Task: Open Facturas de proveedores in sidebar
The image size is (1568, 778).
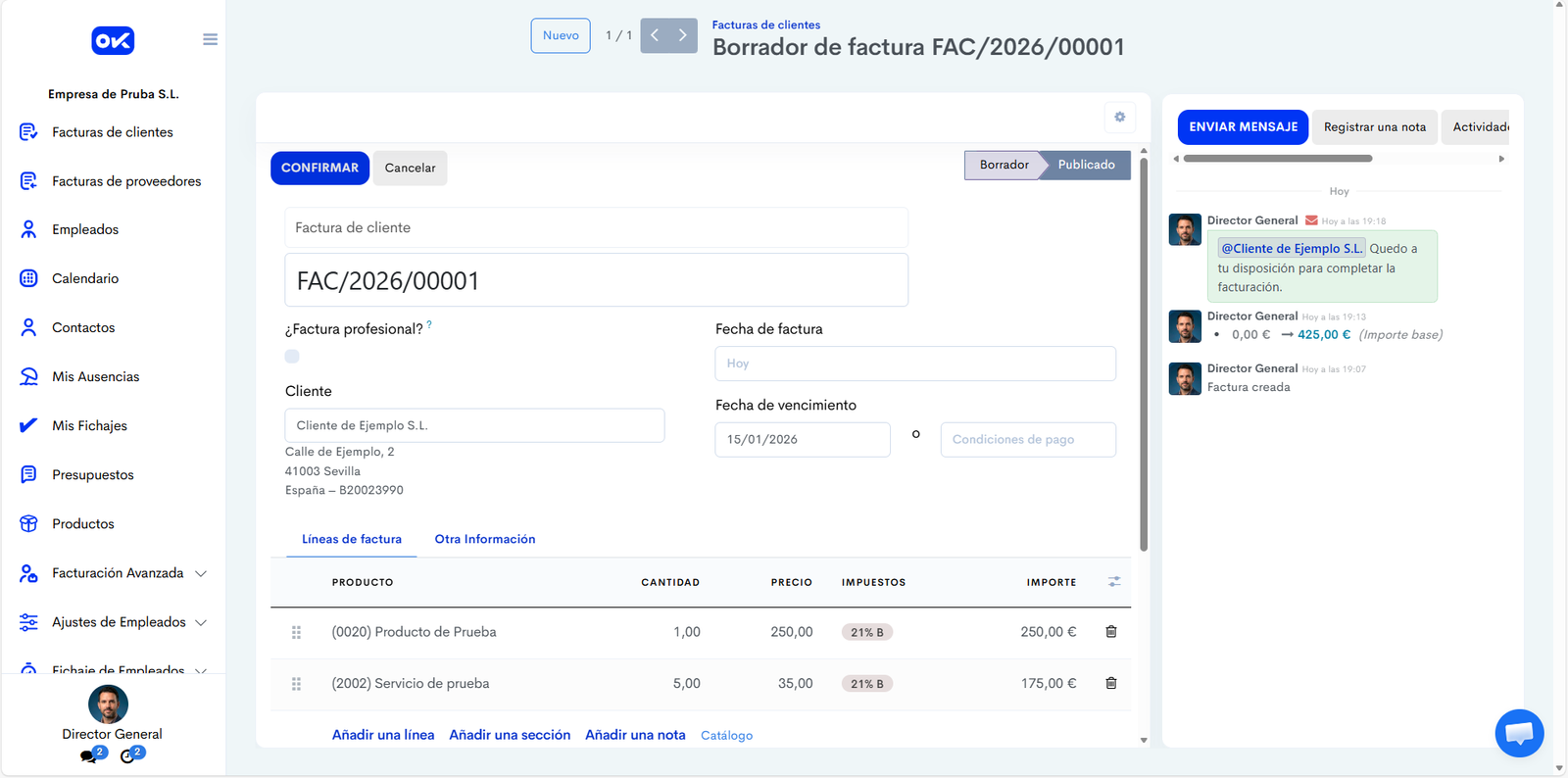Action: [126, 181]
